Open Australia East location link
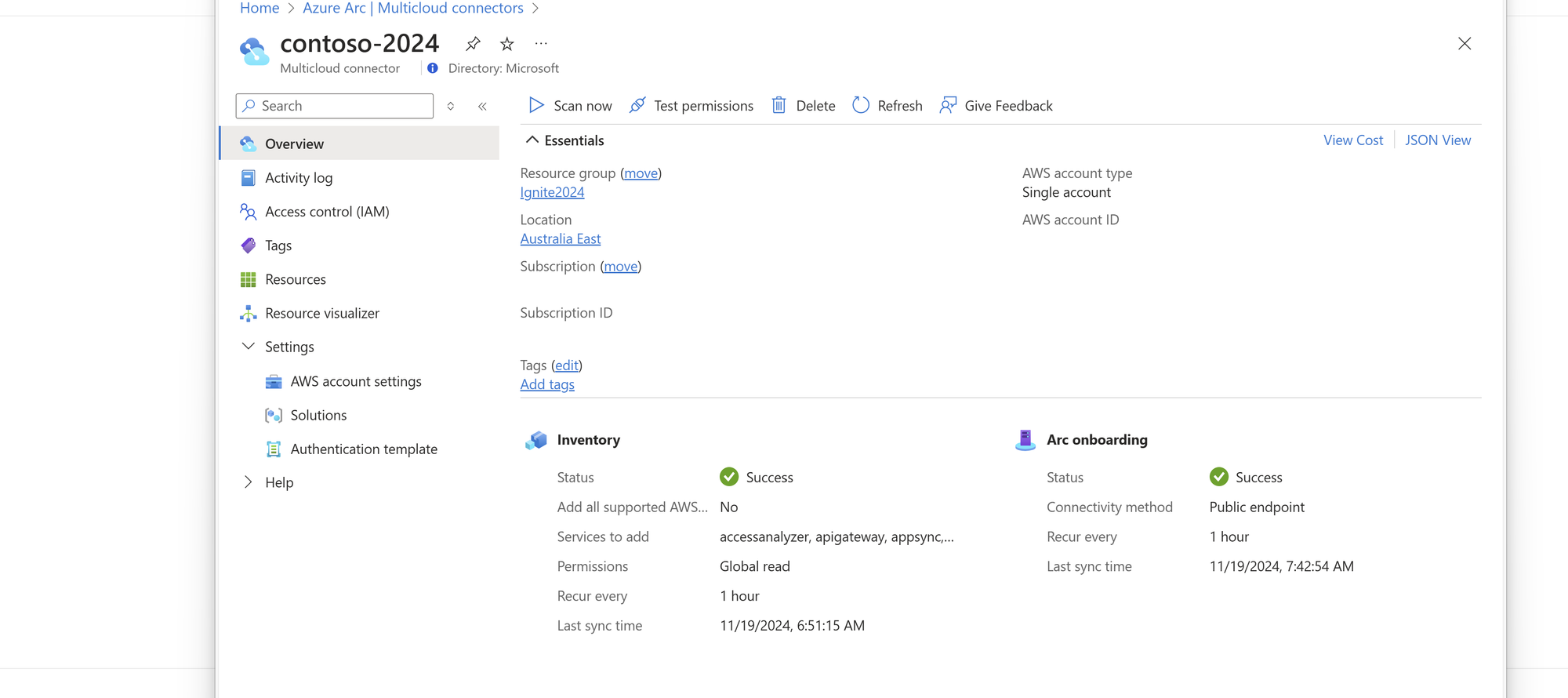 (x=561, y=238)
